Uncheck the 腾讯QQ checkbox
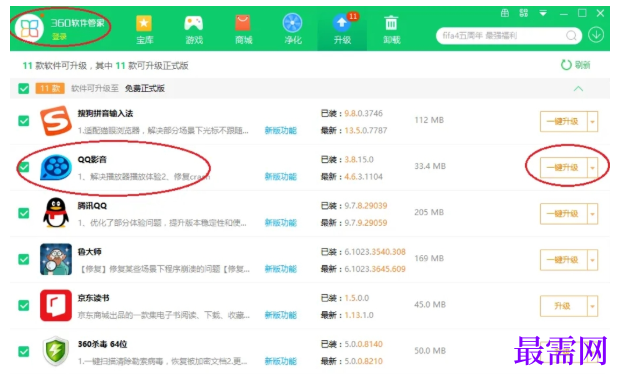626x382 pixels. coord(24,213)
